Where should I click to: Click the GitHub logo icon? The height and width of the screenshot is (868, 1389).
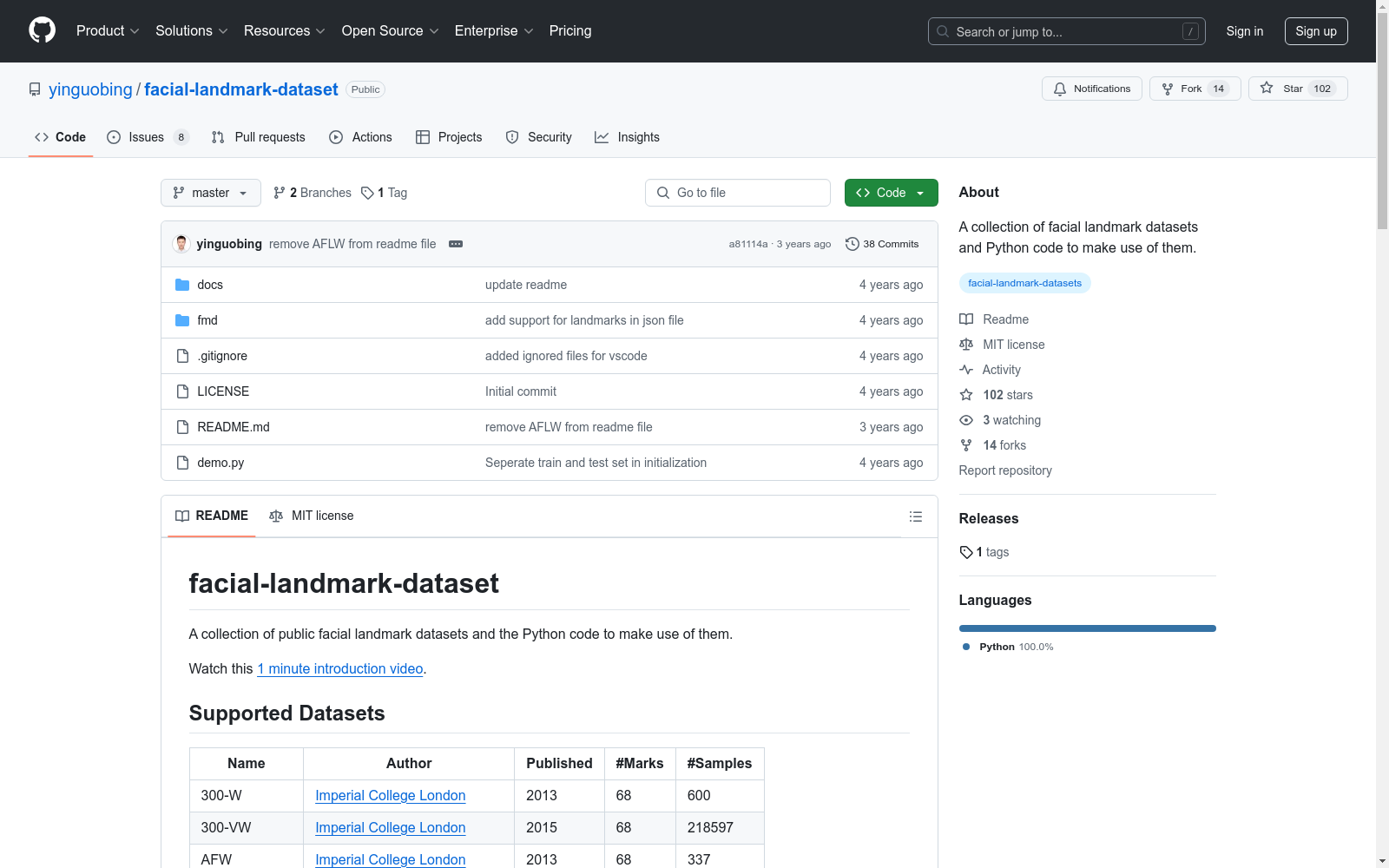point(42,30)
